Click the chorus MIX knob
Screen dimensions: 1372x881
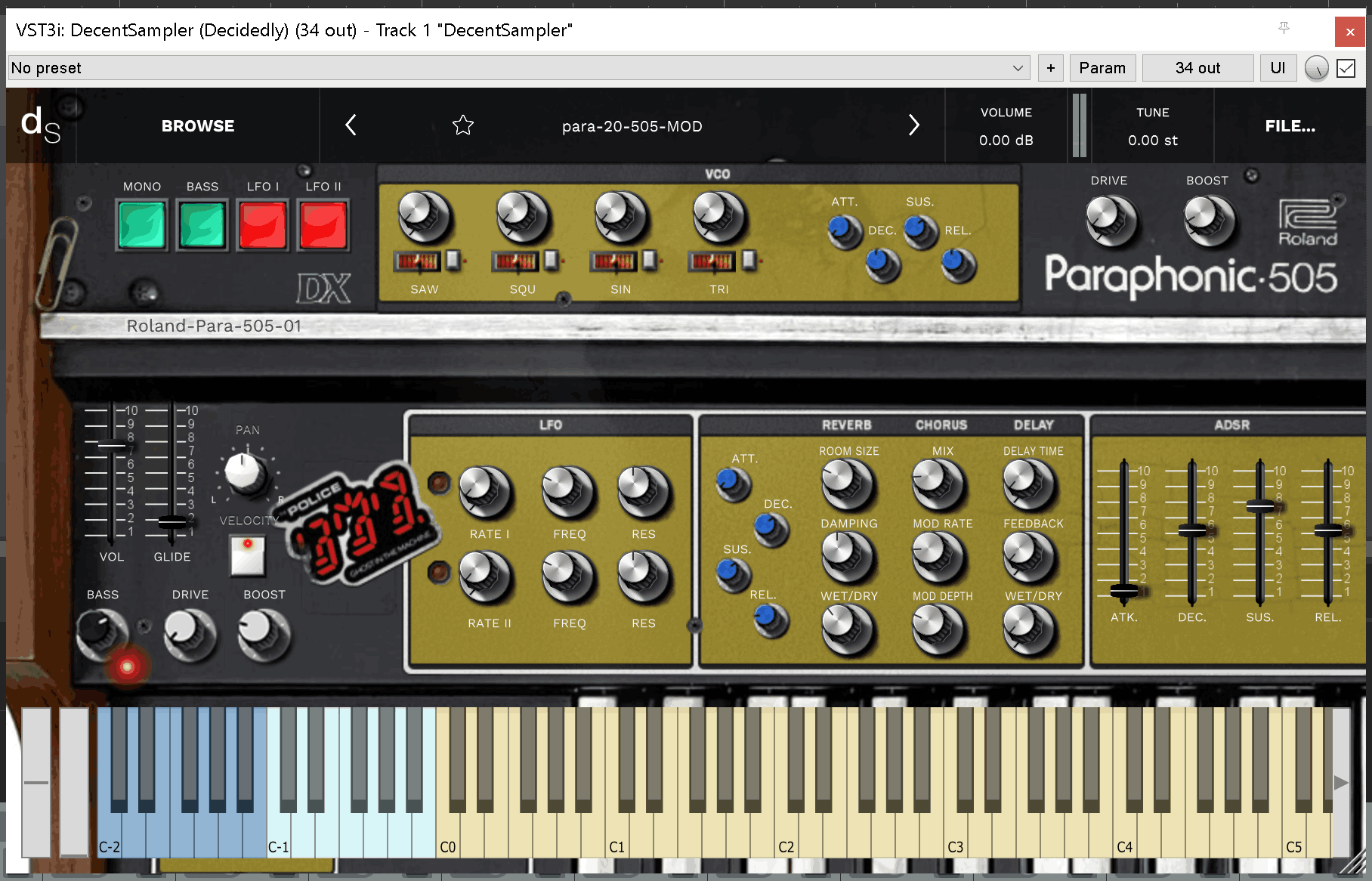click(938, 484)
